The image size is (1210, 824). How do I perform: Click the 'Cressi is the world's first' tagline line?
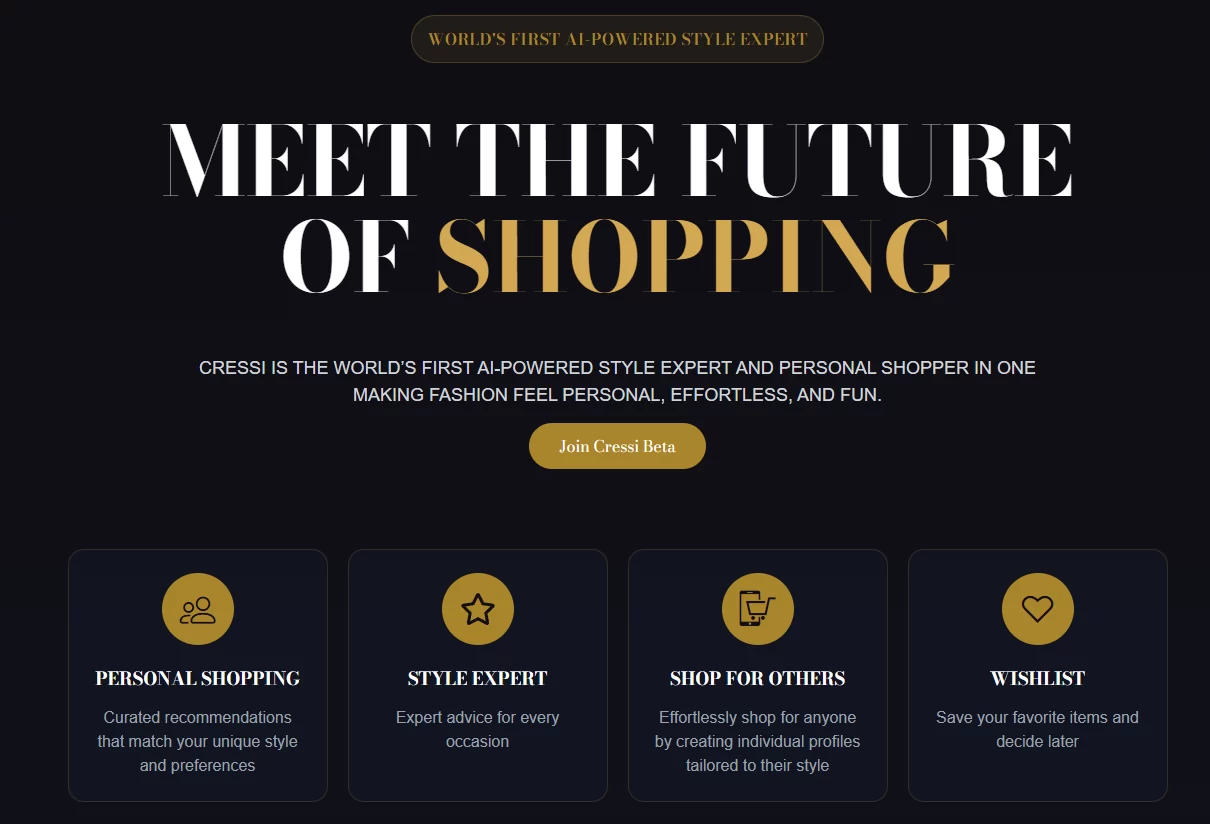tap(617, 368)
